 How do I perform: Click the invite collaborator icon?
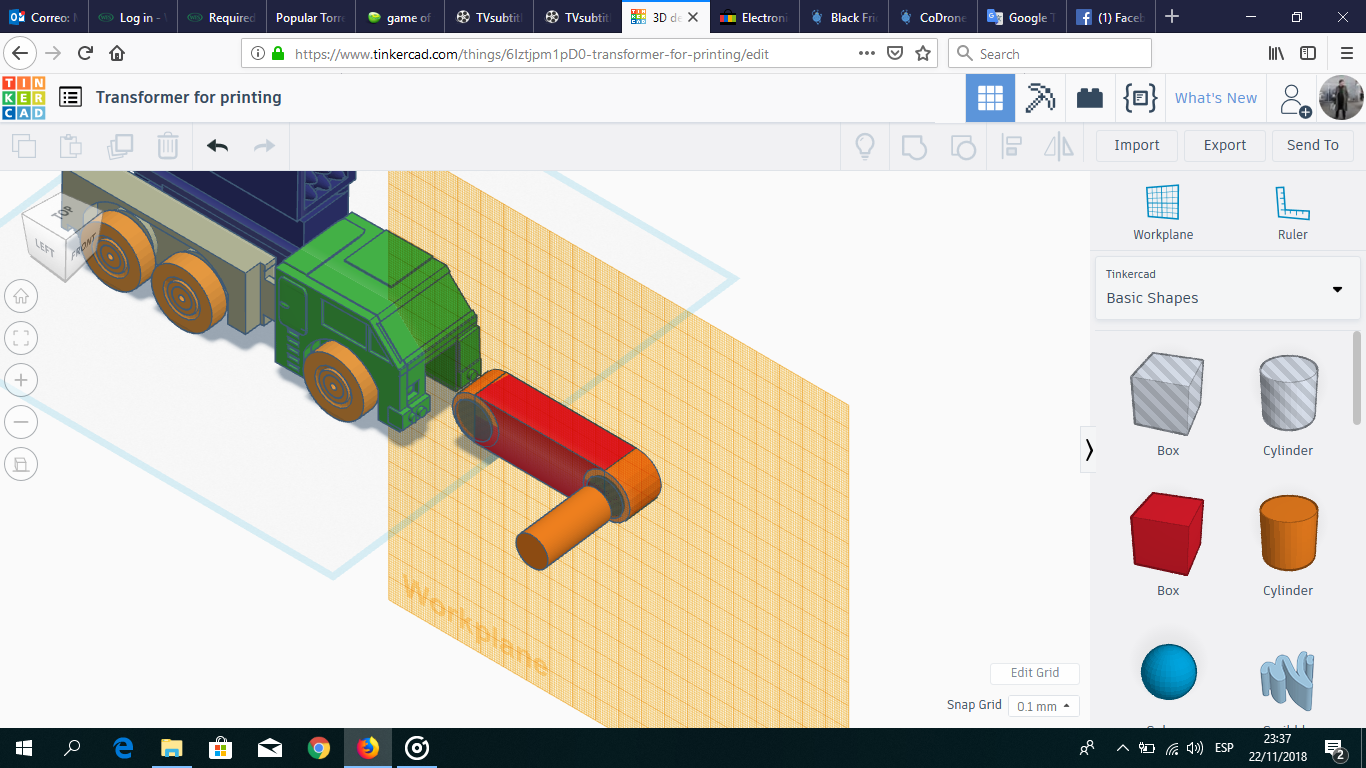click(x=1295, y=99)
